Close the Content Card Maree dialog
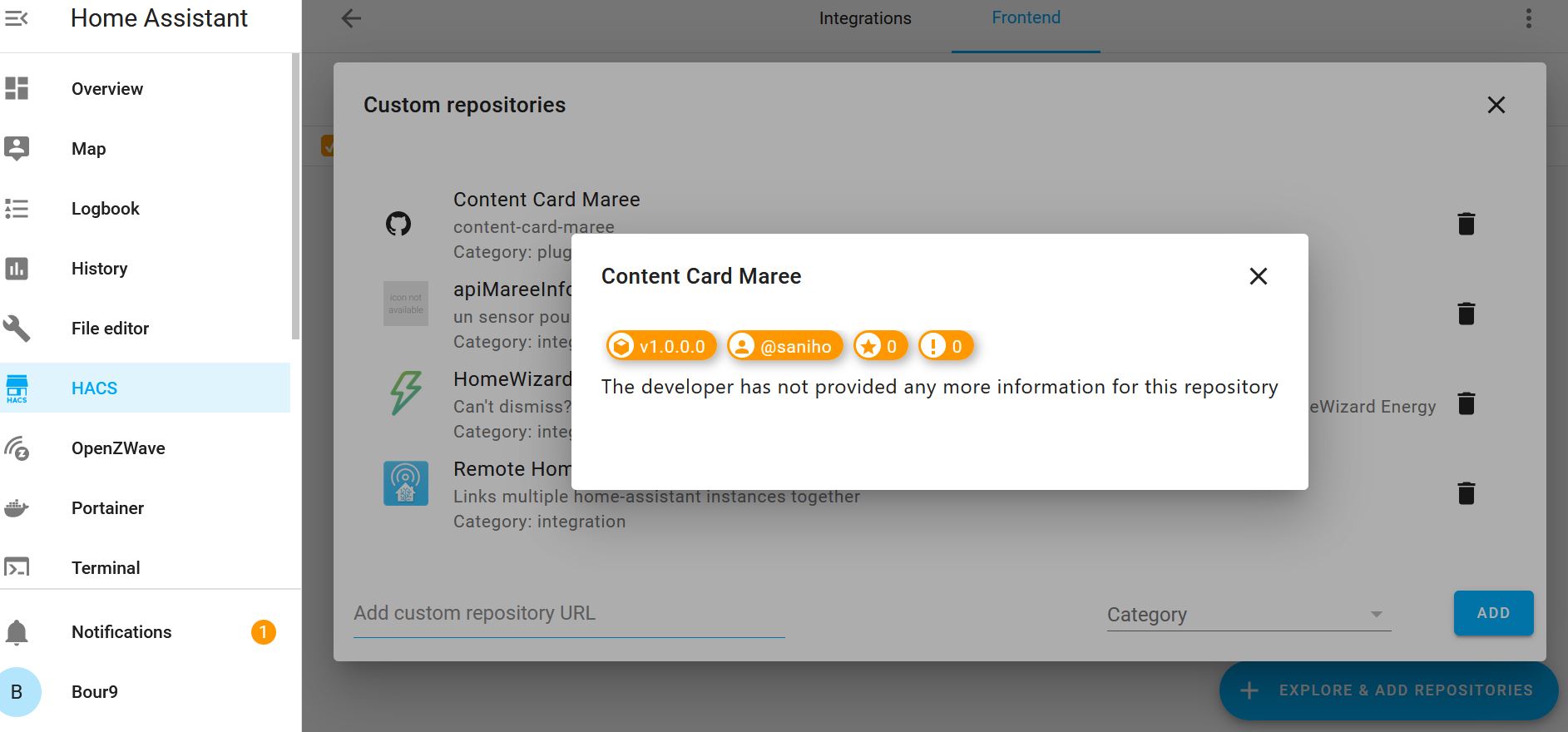The image size is (1568, 732). 1258,276
